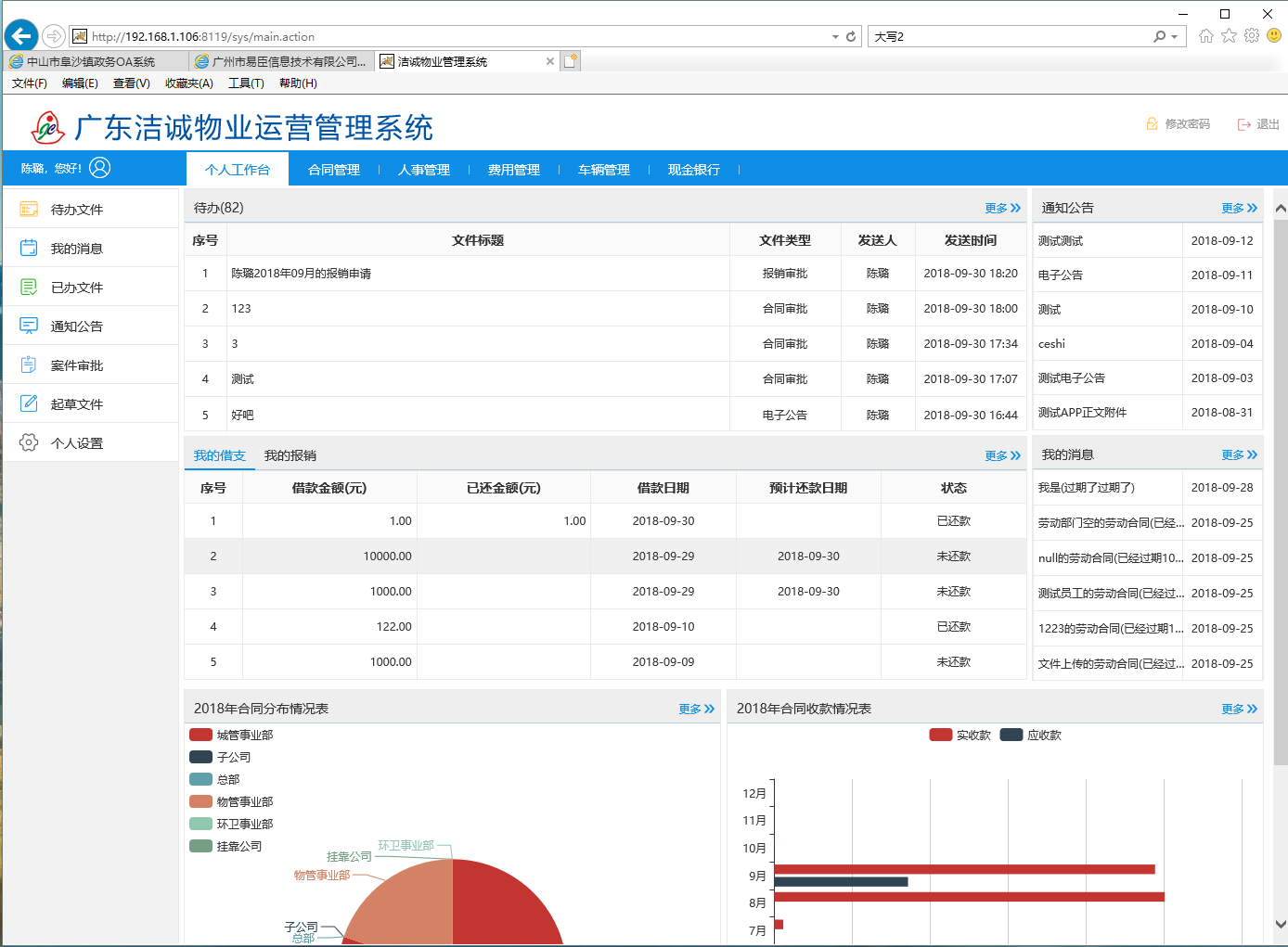Open the 文件(F) browser menu
The image size is (1288, 947).
click(30, 83)
